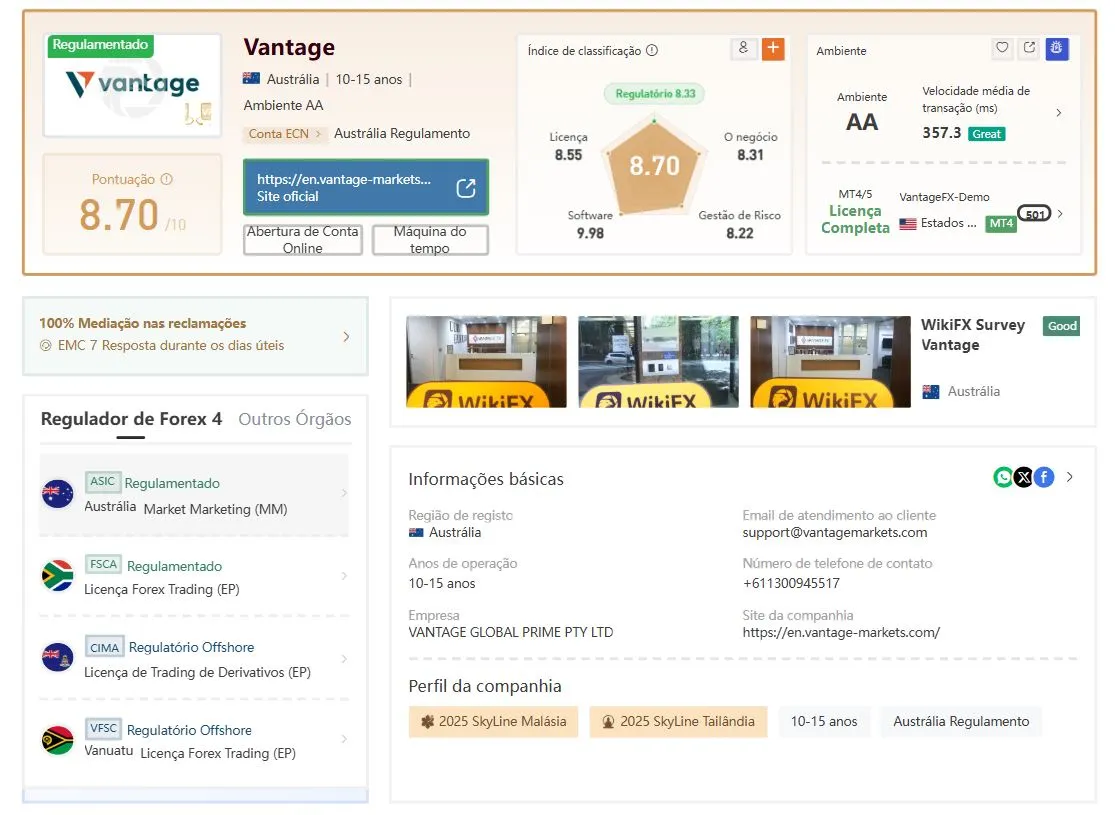Click the Licença Completa green text
Image resolution: width=1115 pixels, height=815 pixels.
[855, 219]
